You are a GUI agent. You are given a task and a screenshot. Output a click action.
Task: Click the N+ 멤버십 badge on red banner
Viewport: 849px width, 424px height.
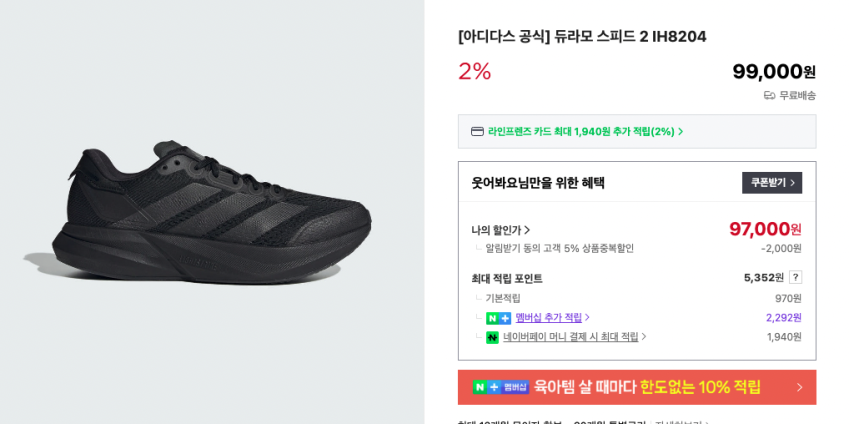(501, 387)
